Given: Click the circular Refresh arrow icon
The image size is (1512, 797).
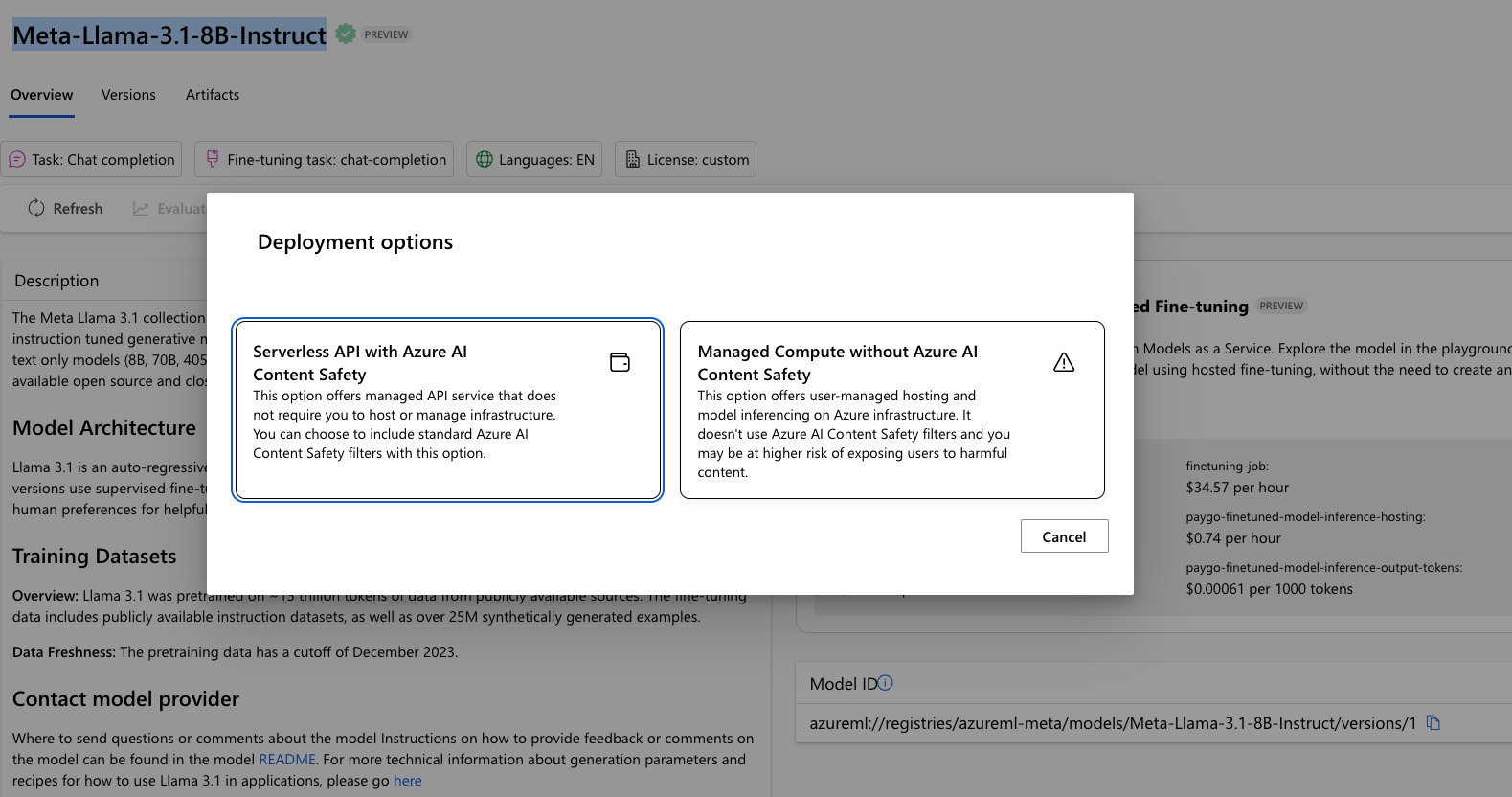Looking at the screenshot, I should pos(36,208).
